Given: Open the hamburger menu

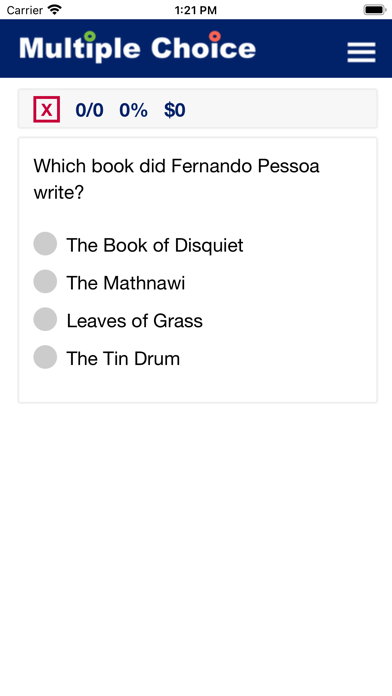Looking at the screenshot, I should (361, 52).
